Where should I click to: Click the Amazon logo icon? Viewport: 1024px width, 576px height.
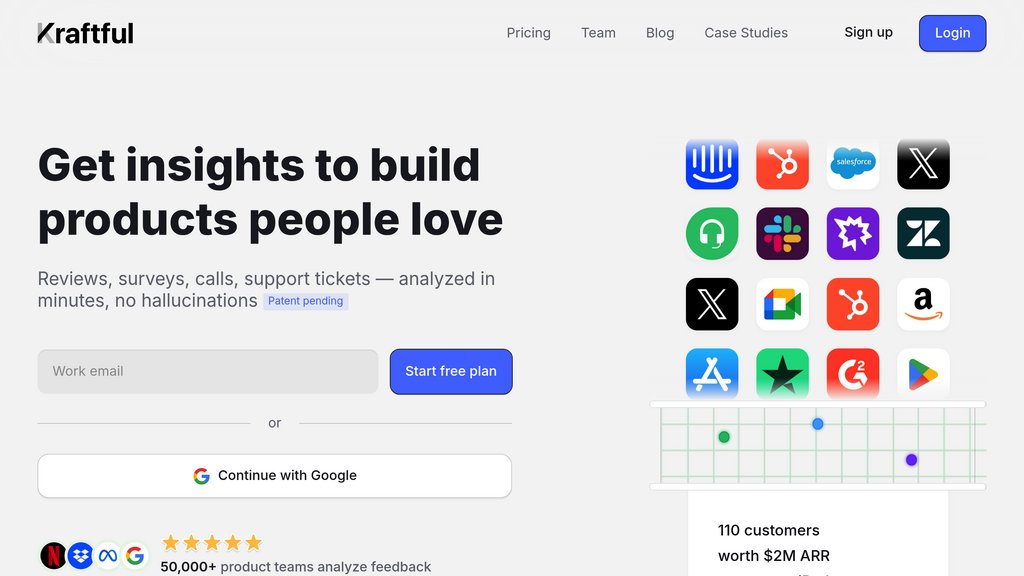tap(923, 304)
